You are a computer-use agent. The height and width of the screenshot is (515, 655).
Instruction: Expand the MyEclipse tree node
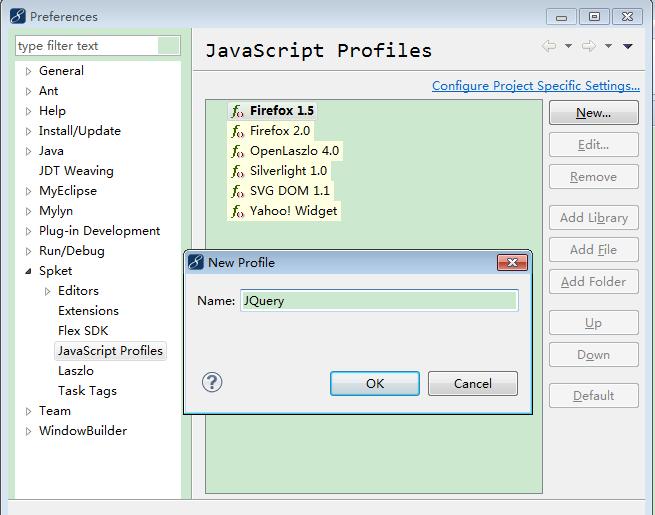(x=28, y=191)
